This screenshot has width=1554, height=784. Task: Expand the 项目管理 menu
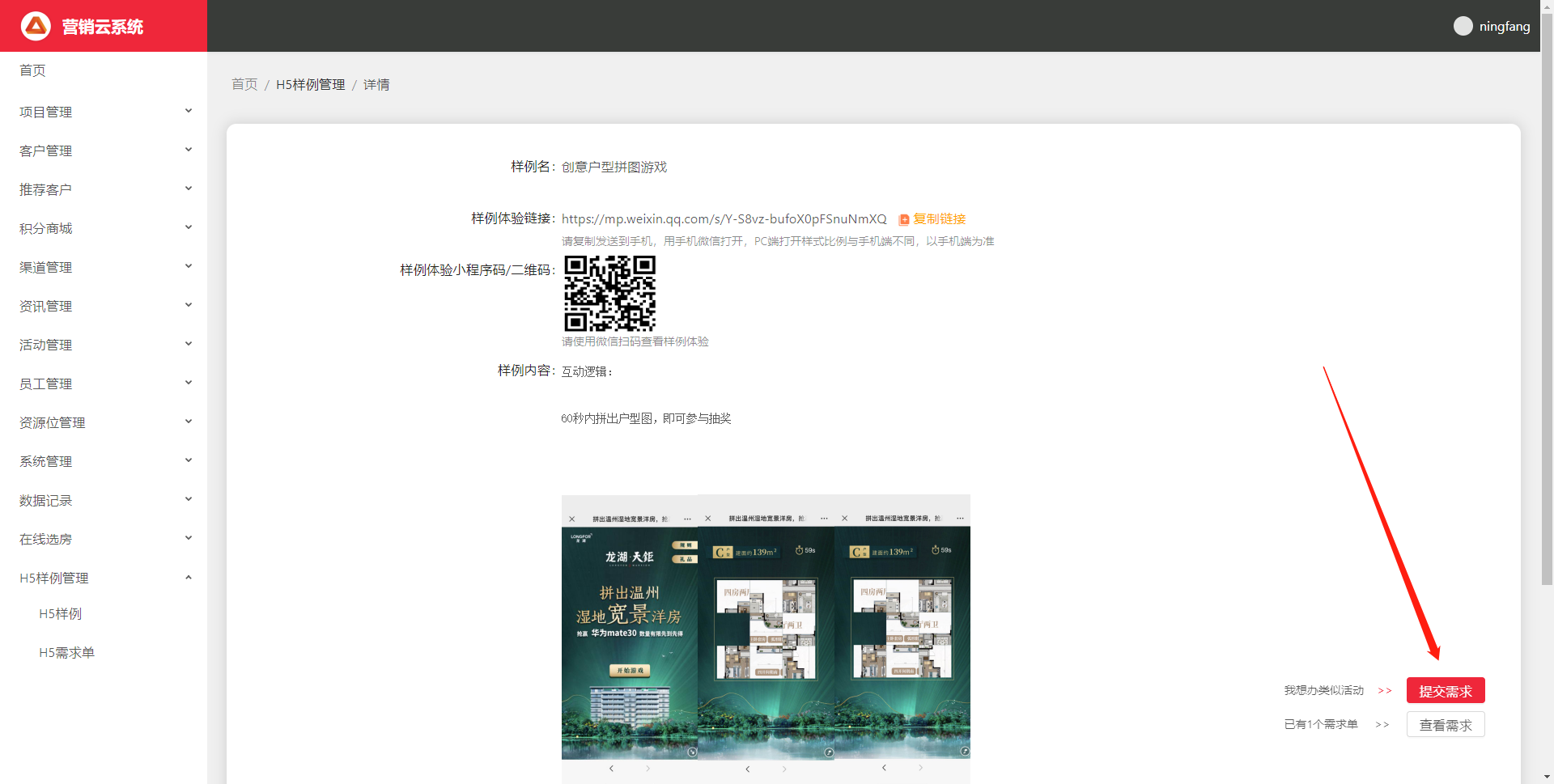[104, 112]
